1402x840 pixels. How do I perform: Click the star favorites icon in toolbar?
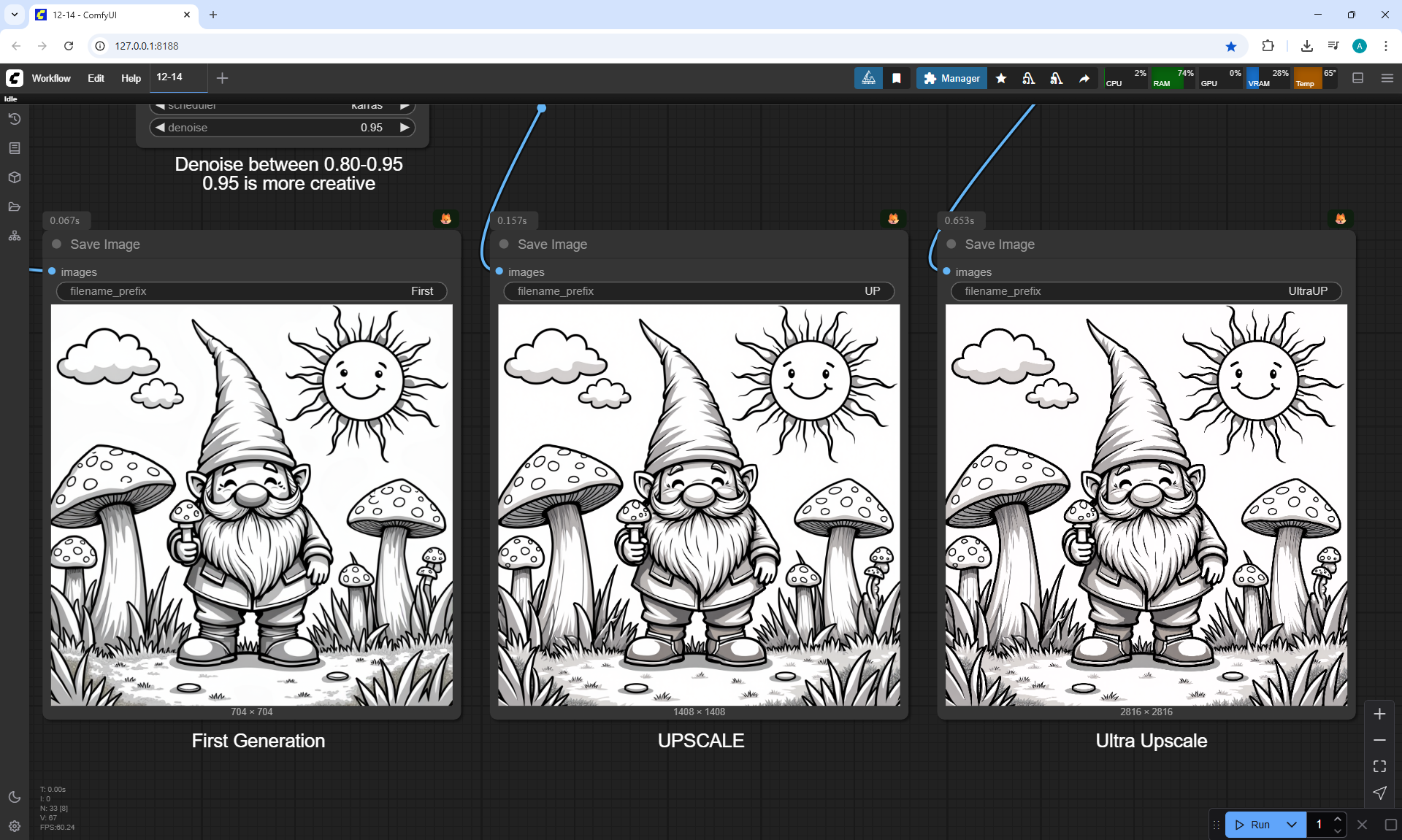pos(1001,78)
